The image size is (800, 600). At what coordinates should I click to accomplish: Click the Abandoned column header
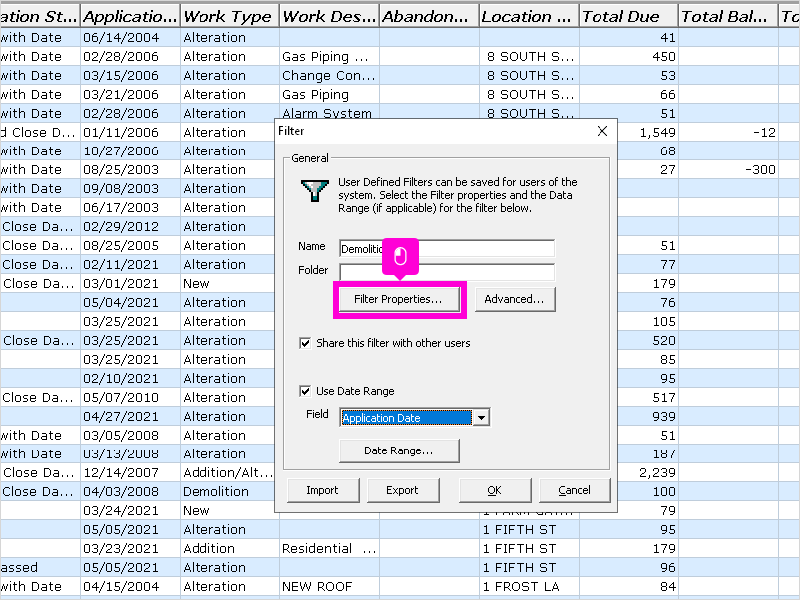pyautogui.click(x=429, y=16)
